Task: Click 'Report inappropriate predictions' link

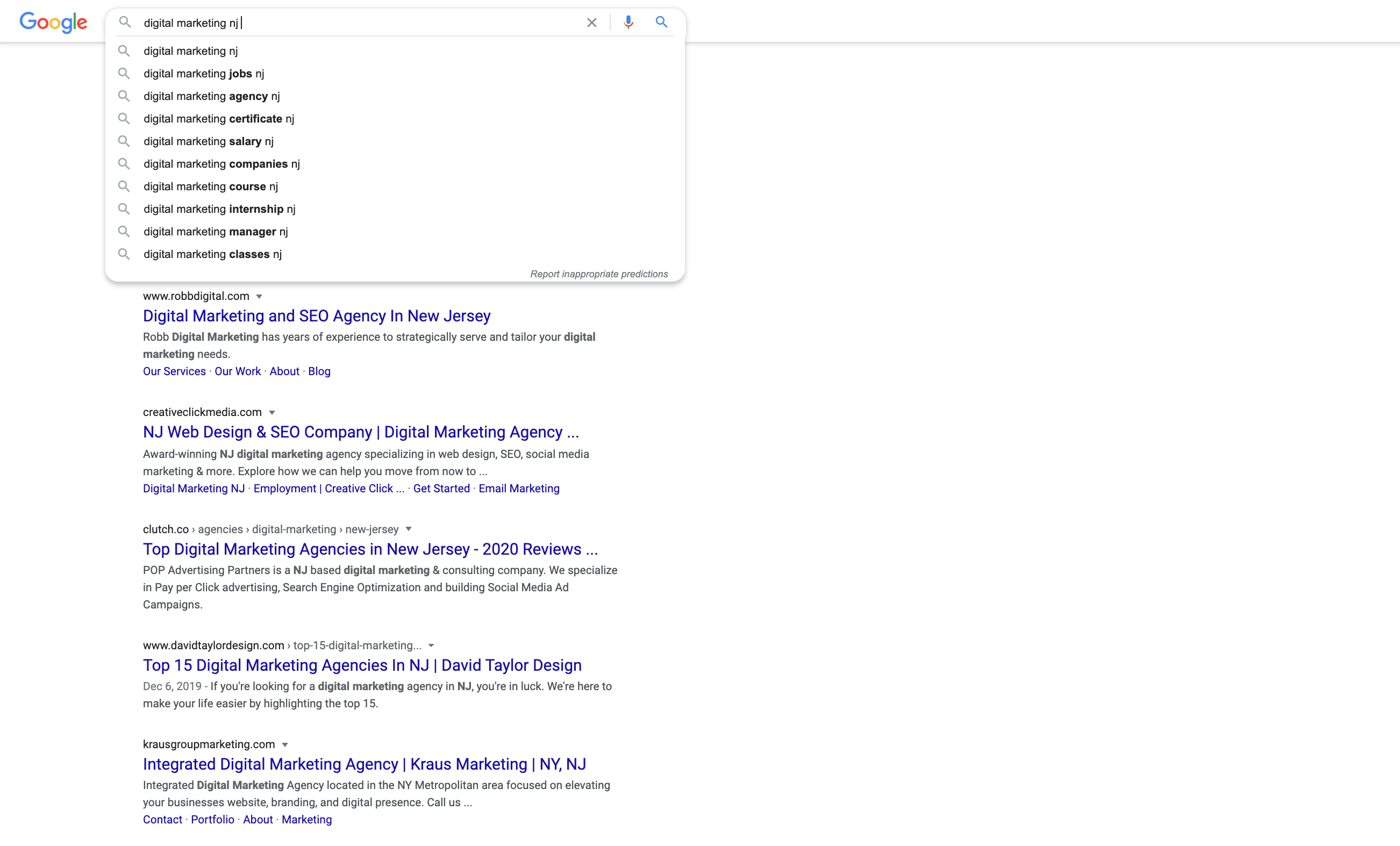Action: point(599,274)
